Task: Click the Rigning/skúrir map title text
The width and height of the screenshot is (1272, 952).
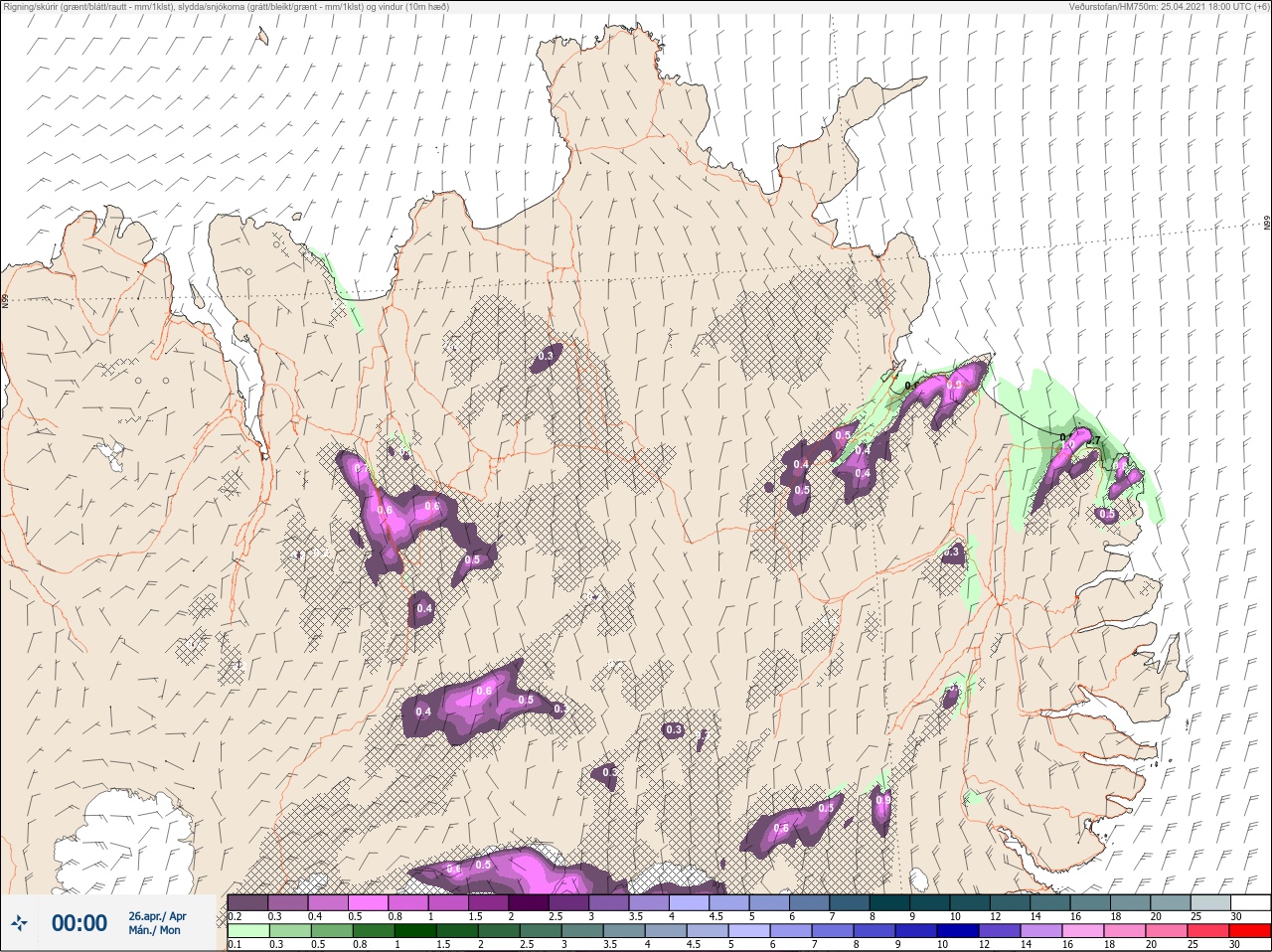Action: click(x=225, y=6)
